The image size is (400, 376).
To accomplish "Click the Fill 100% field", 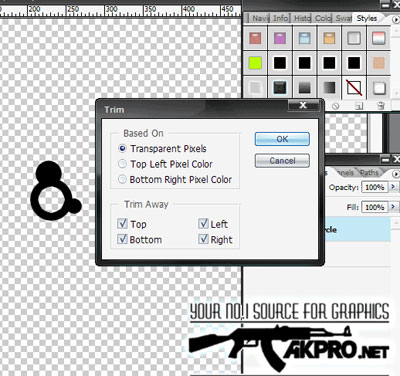I will [375, 207].
